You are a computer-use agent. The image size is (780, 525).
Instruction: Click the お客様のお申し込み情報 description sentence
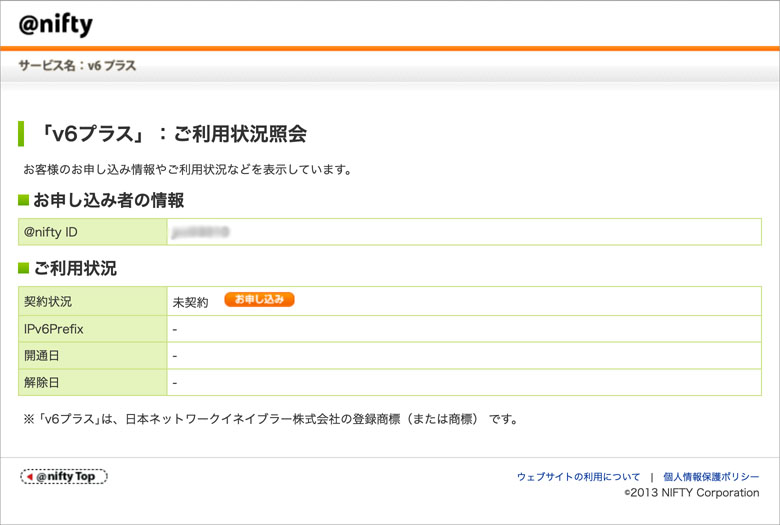pyautogui.click(x=188, y=170)
